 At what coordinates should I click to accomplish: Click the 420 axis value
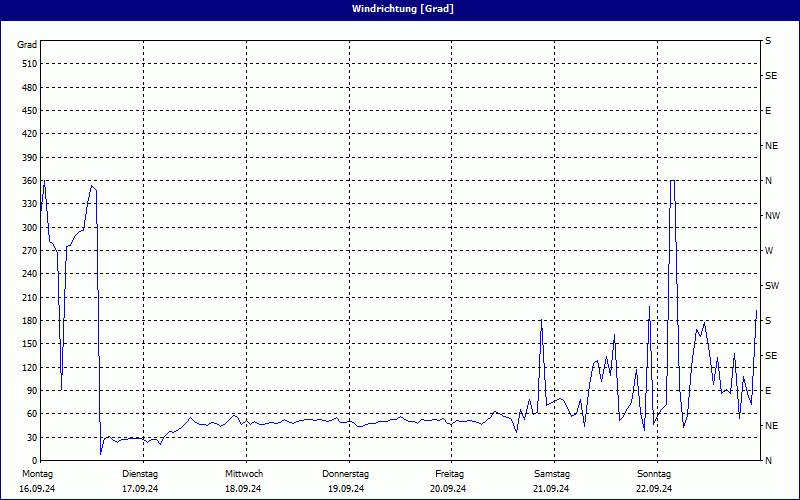(30, 134)
